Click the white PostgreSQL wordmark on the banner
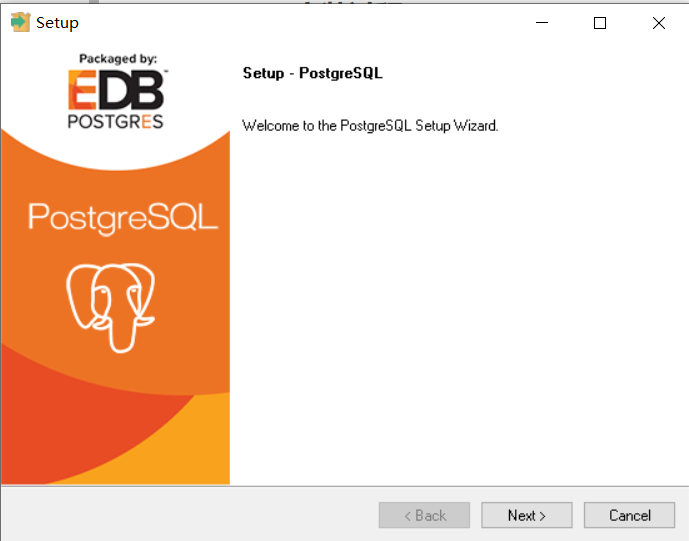Image resolution: width=689 pixels, height=541 pixels. (x=123, y=218)
